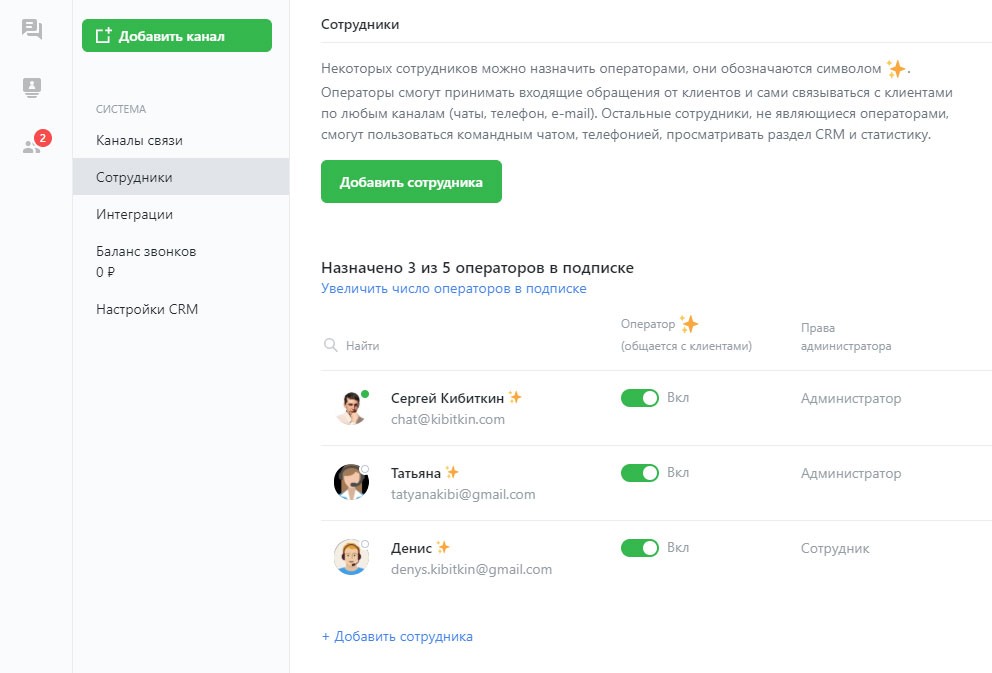
Task: Open Сергей's Администратор rights selector
Action: (850, 398)
